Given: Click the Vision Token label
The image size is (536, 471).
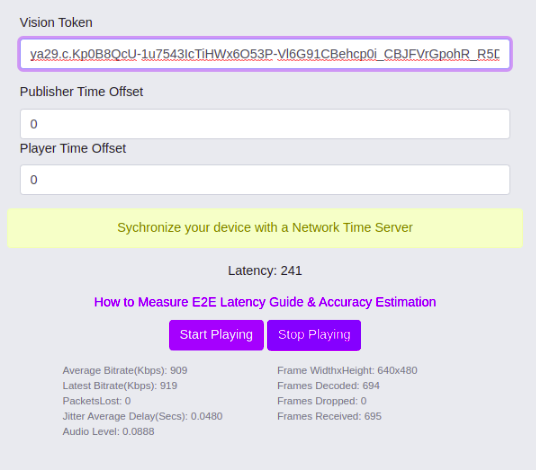Looking at the screenshot, I should point(56,23).
